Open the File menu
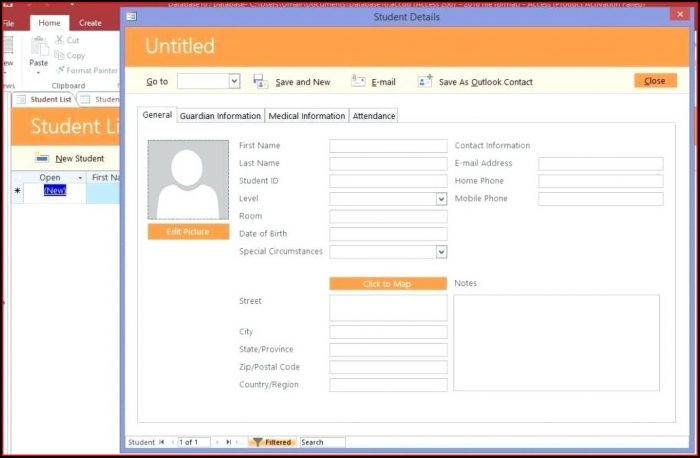 click(8, 23)
